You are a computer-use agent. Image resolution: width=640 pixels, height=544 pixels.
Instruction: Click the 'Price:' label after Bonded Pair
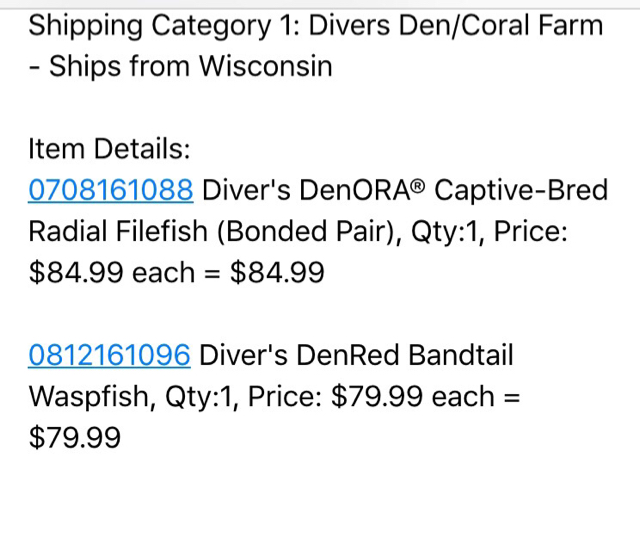coord(531,231)
